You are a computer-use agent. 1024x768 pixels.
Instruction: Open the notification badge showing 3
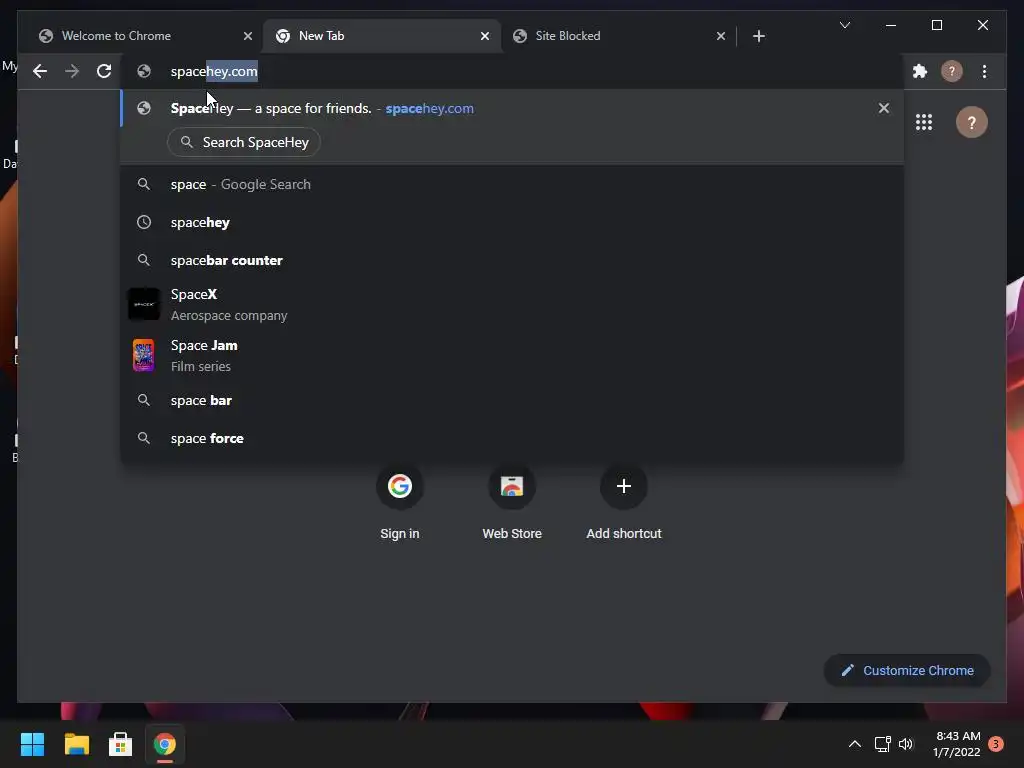tap(996, 744)
